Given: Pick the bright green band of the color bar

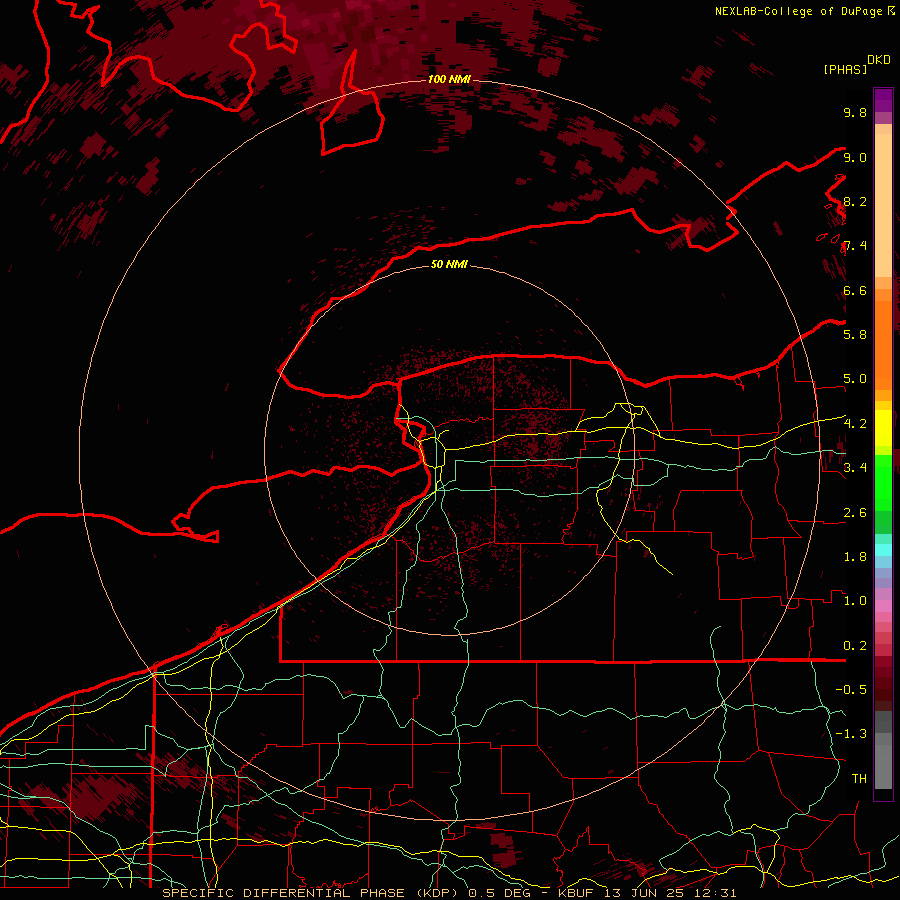Looking at the screenshot, I should click(x=883, y=482).
